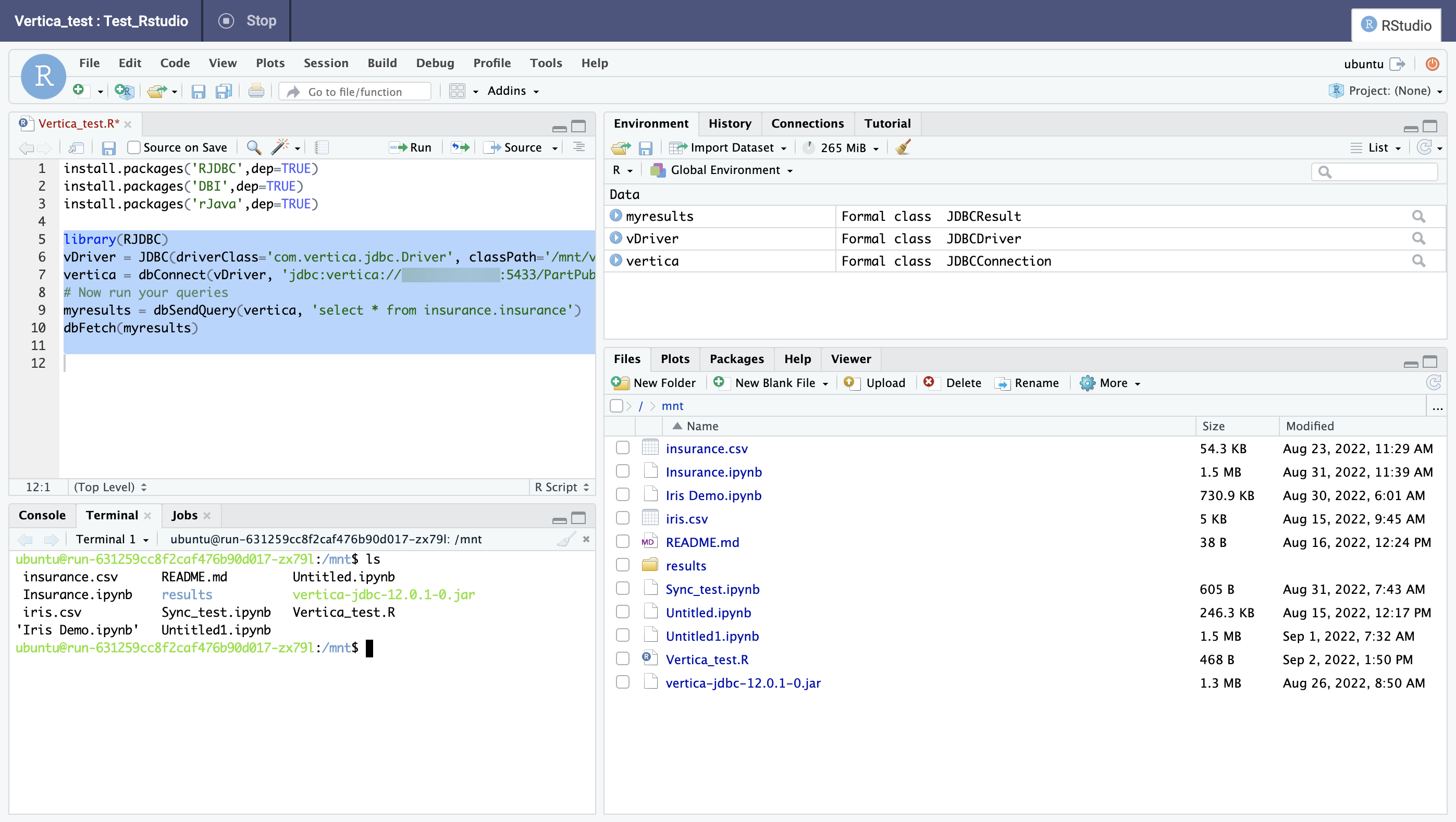Click the sign out icon next to ubuntu
Viewport: 1456px width, 822px height.
(1397, 64)
